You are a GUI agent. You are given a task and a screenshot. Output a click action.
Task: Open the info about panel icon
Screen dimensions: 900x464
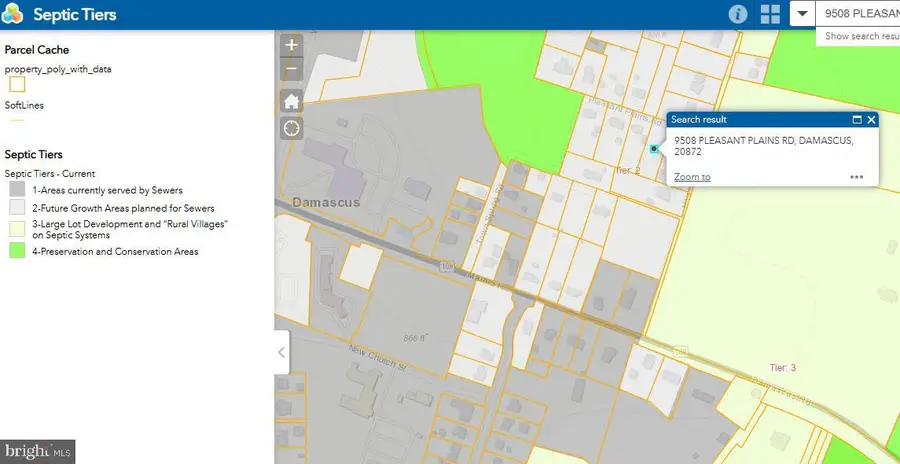(738, 14)
